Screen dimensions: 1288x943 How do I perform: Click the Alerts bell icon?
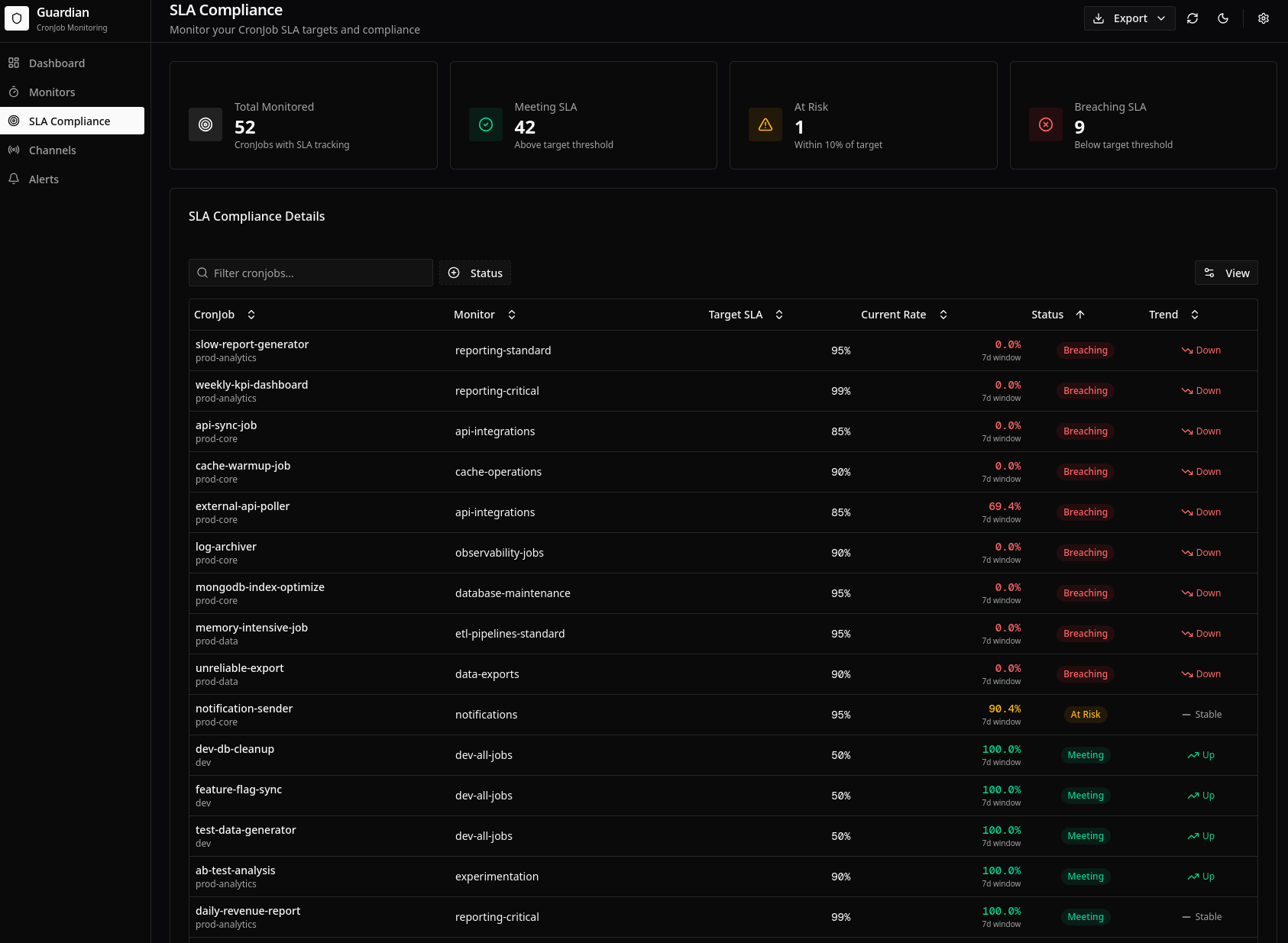pos(14,179)
